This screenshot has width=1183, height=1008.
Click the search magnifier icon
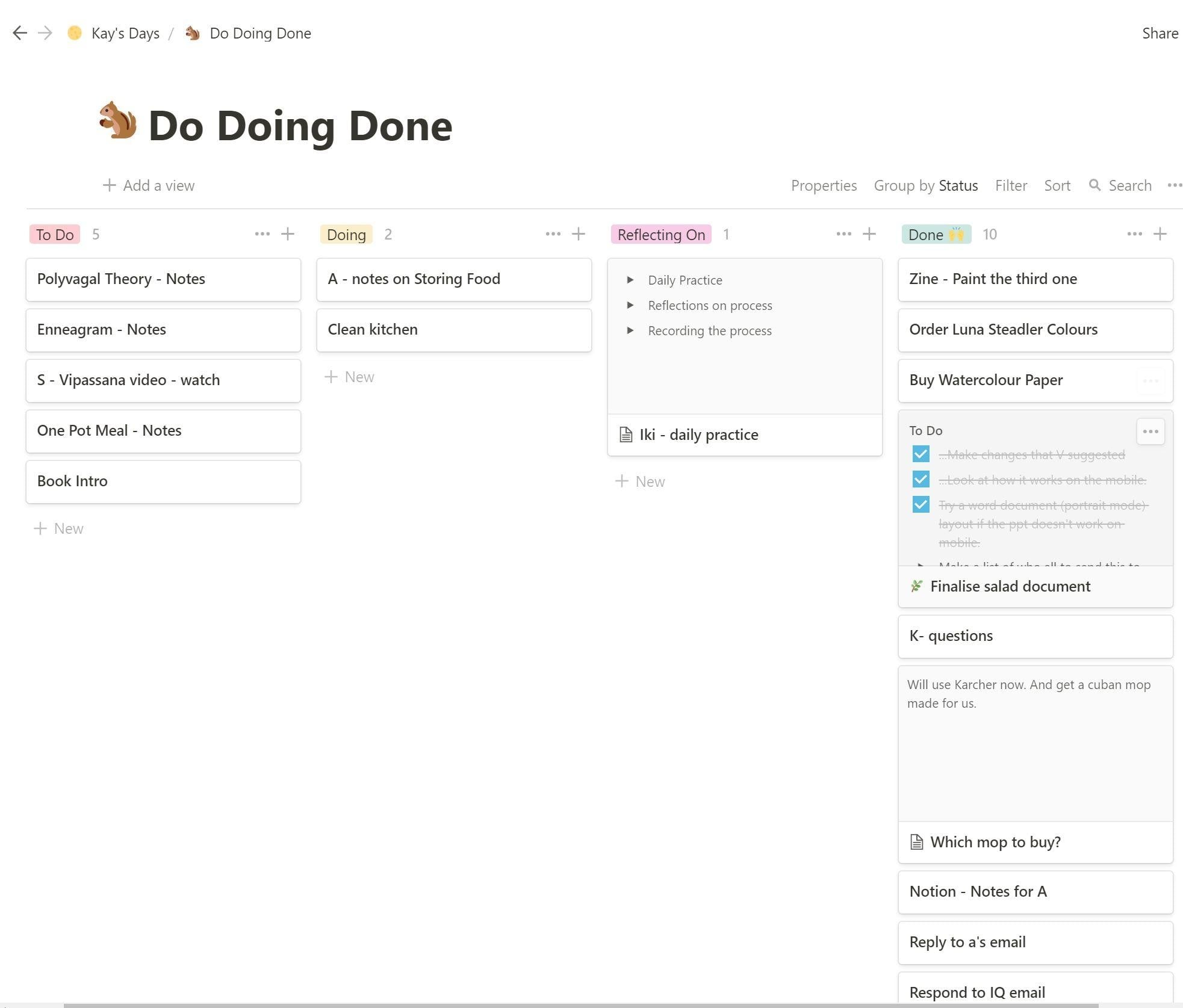1095,185
